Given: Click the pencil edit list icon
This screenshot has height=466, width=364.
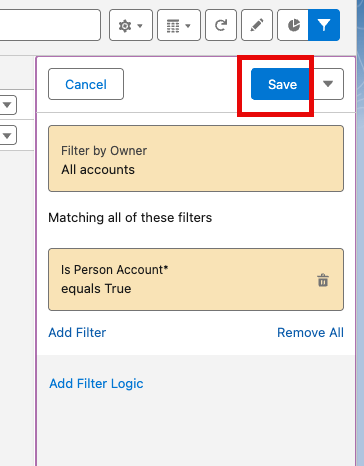Looking at the screenshot, I should click(257, 25).
